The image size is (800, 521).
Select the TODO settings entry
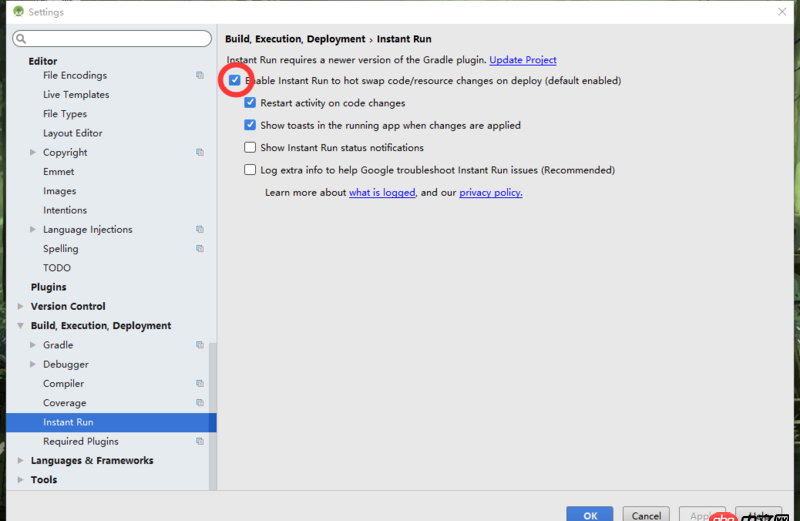pos(57,268)
